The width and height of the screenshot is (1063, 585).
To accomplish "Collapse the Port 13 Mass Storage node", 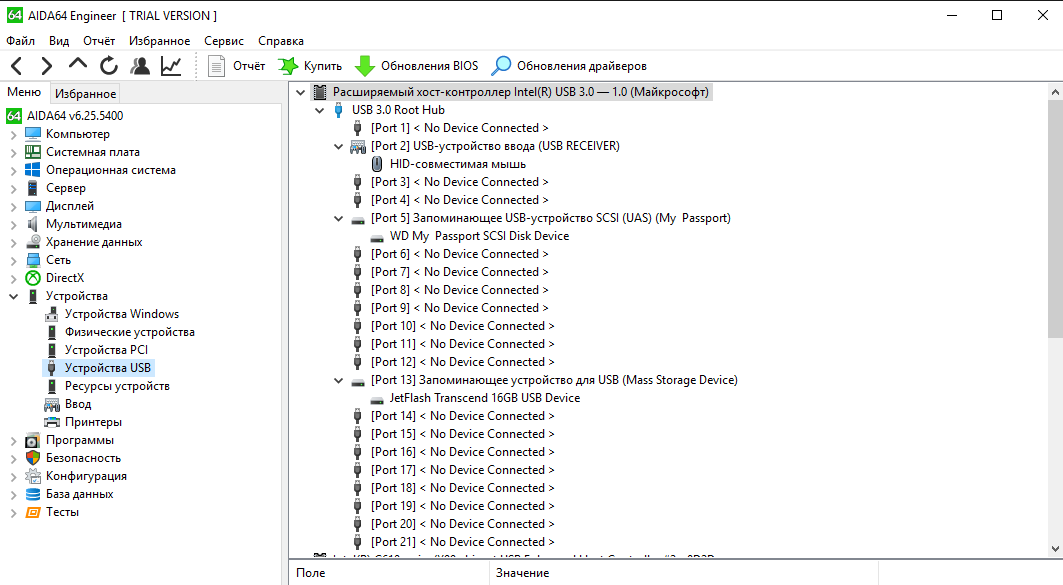I will coord(338,380).
